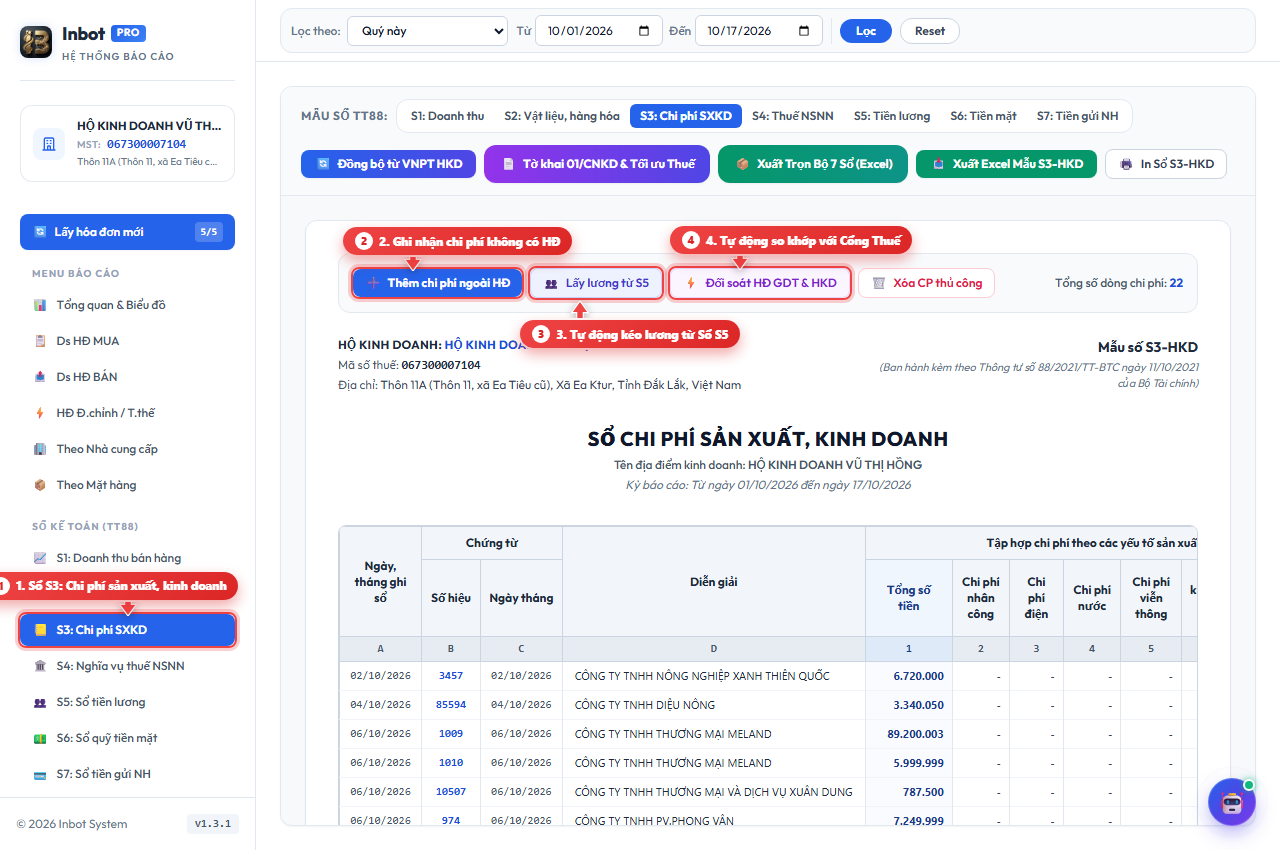Click the printer icon on In Sổ S3-HKD

1127,164
